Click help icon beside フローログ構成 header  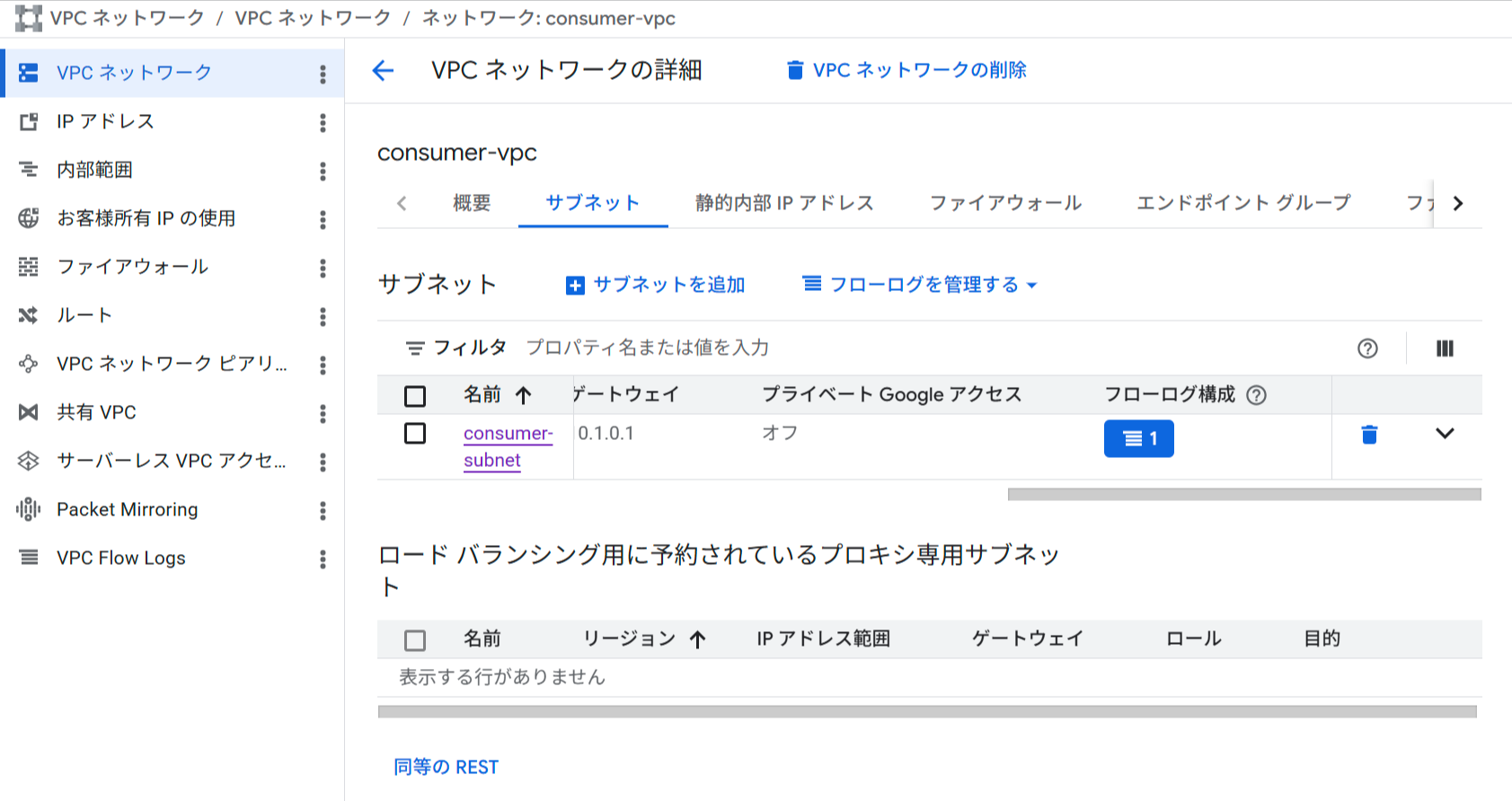1257,395
